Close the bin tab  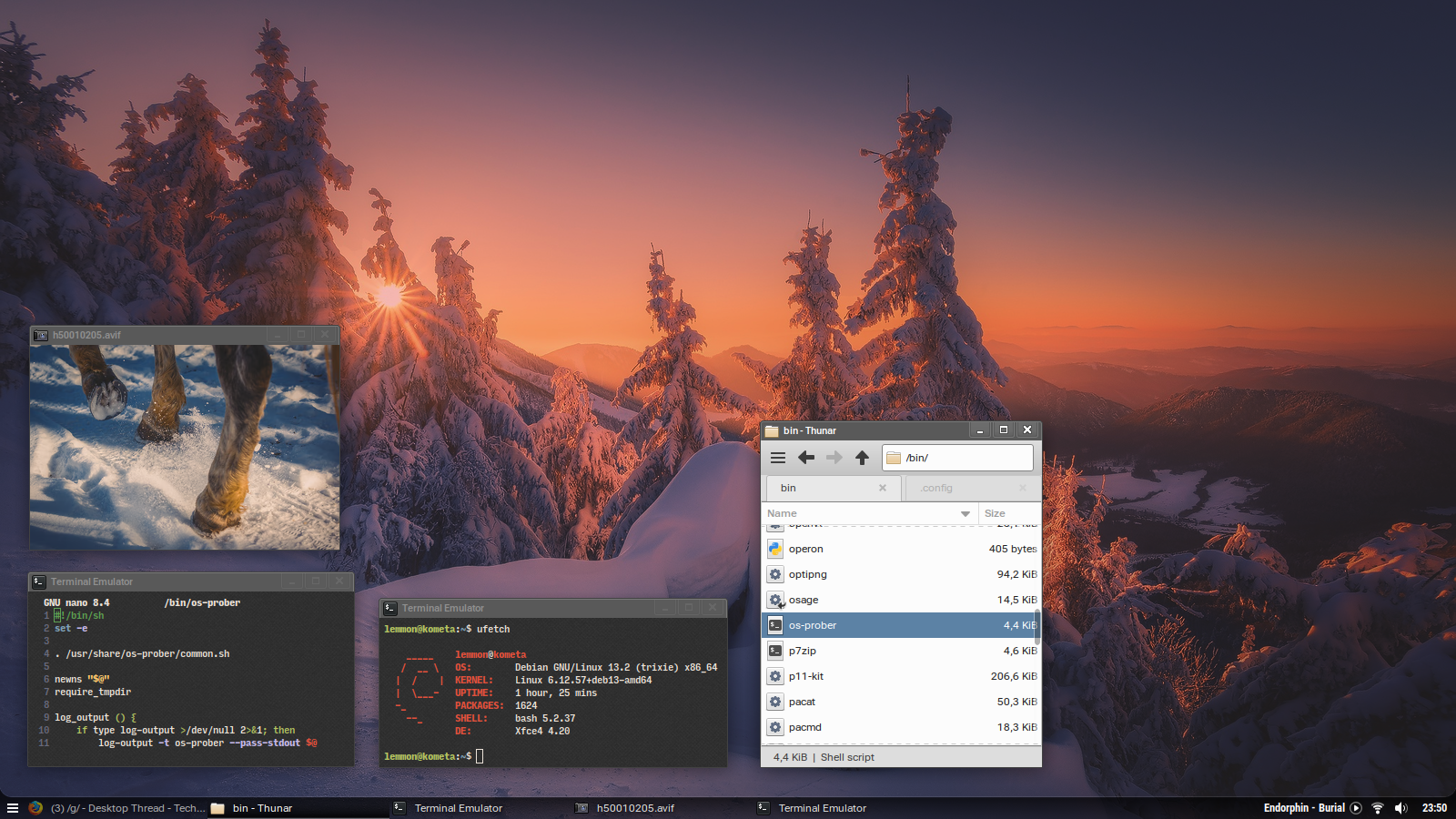tap(883, 488)
